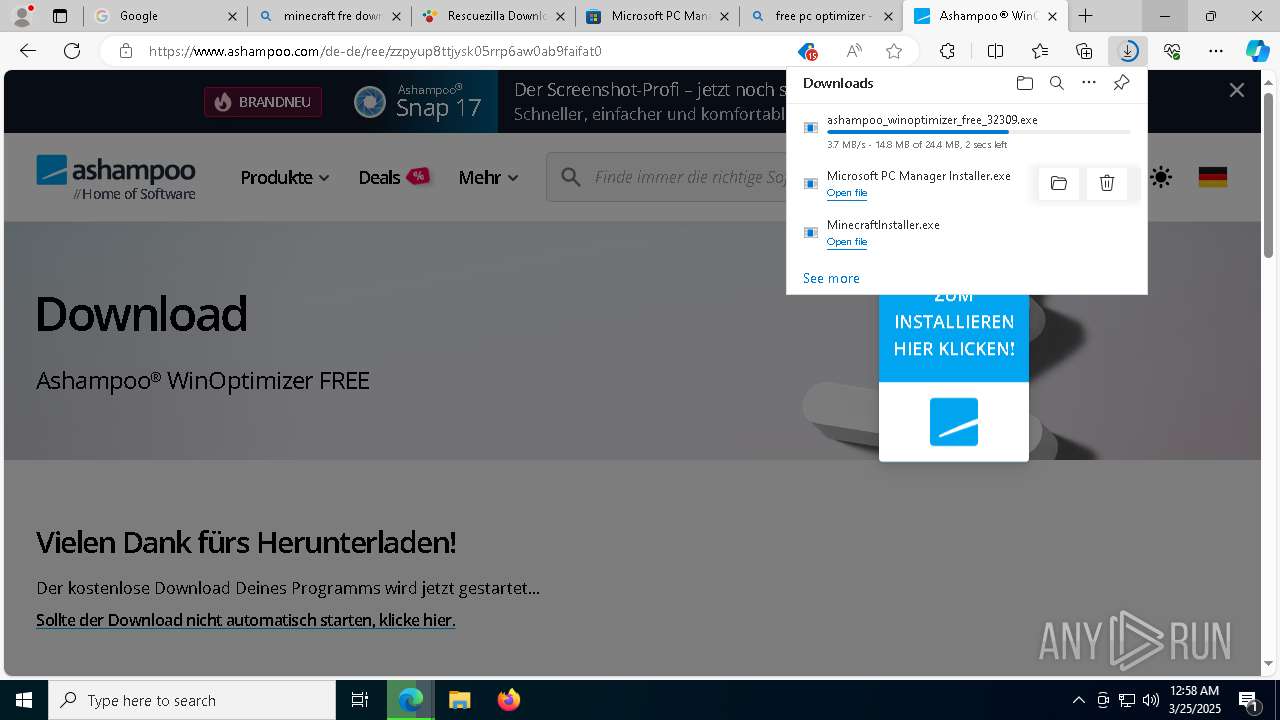
Task: Open File Explorer from the taskbar
Action: click(x=459, y=700)
